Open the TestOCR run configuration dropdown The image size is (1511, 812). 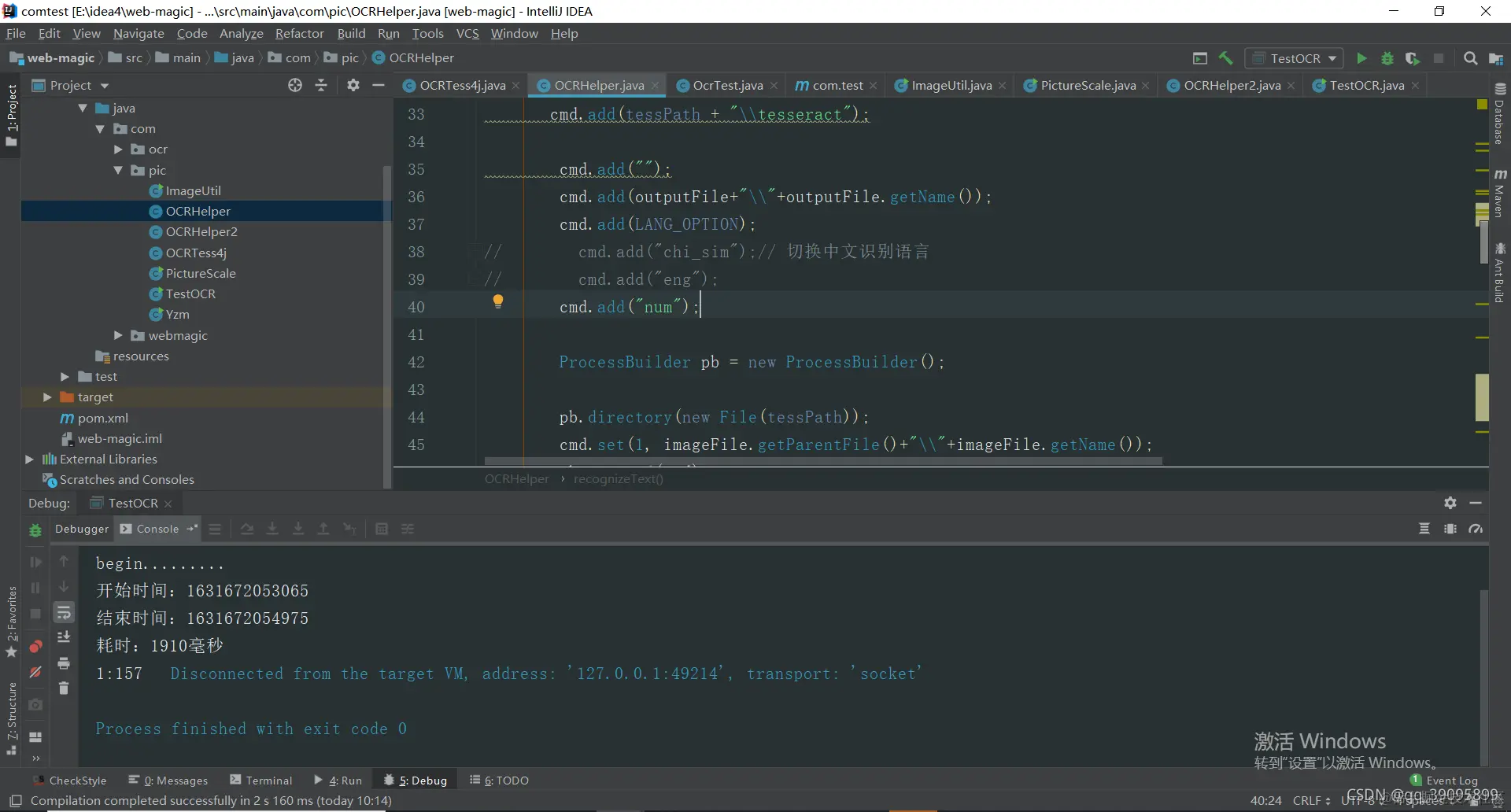click(1295, 58)
